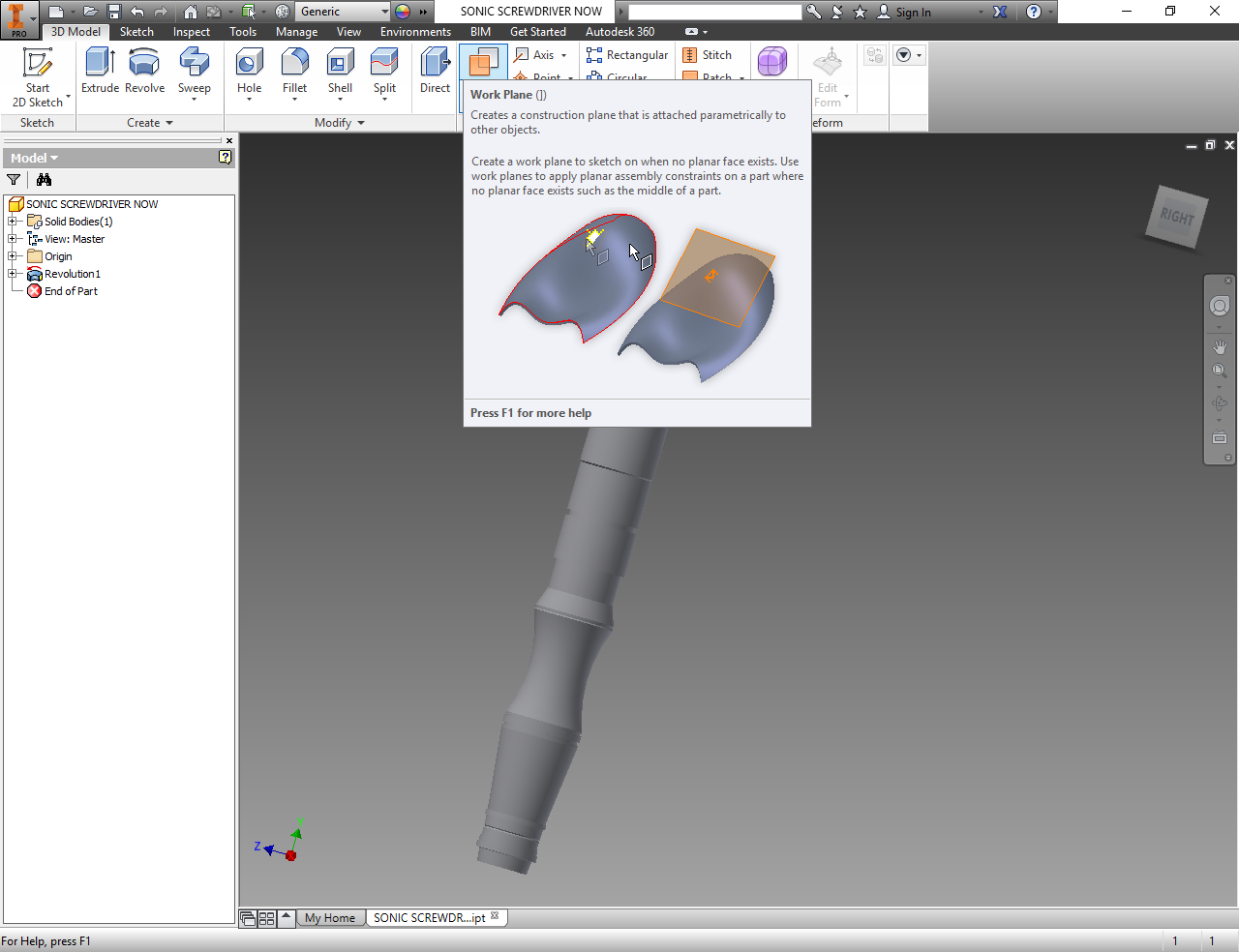Click Sign In
Image resolution: width=1239 pixels, height=952 pixels.
pos(913,12)
